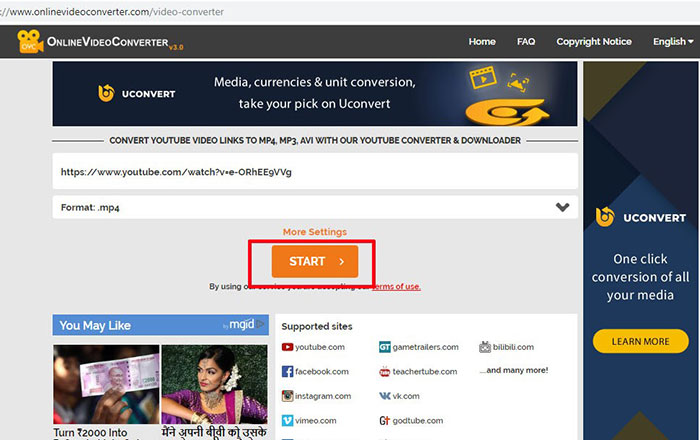Click the YouTube icon in Supported sites
This screenshot has width=700, height=440.
pos(287,347)
